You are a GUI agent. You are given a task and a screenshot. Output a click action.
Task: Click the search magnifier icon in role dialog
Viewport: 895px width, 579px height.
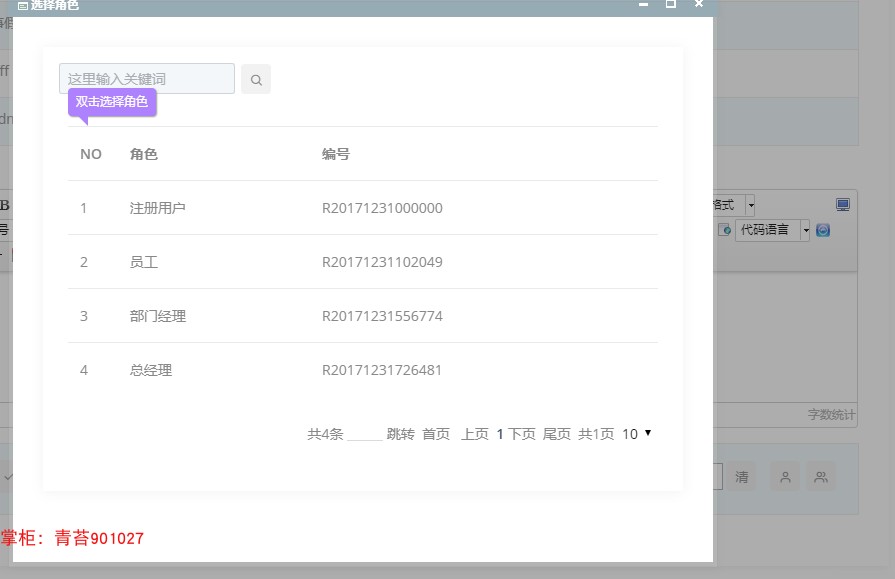click(x=256, y=79)
